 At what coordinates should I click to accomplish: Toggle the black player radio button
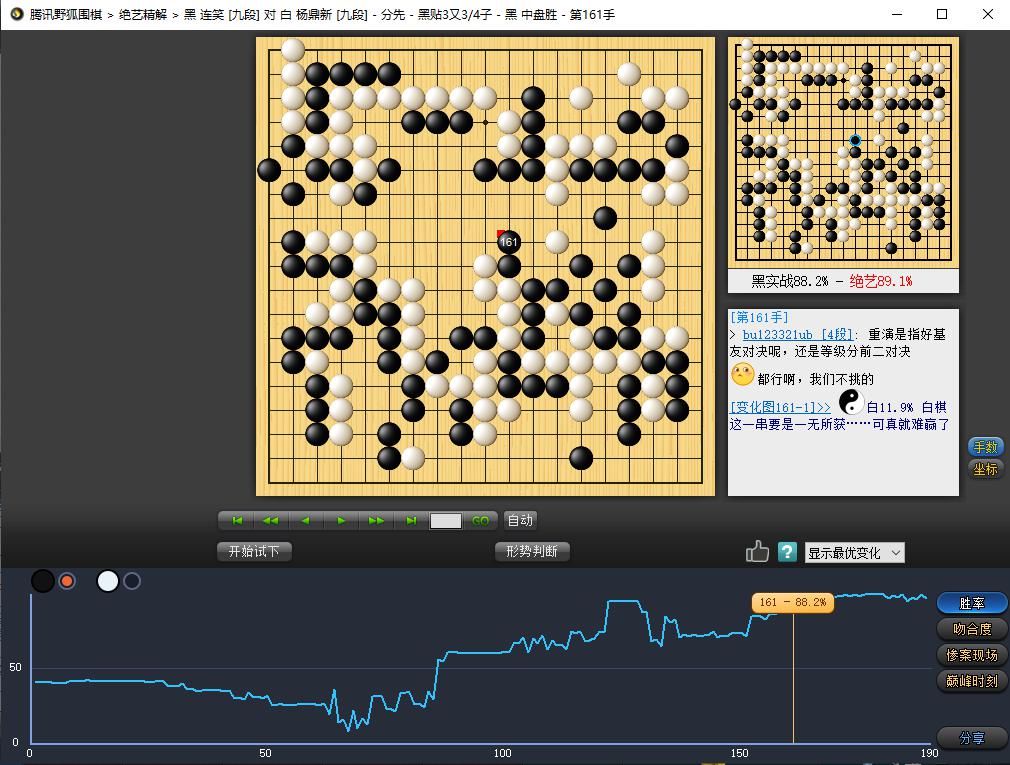(67, 581)
